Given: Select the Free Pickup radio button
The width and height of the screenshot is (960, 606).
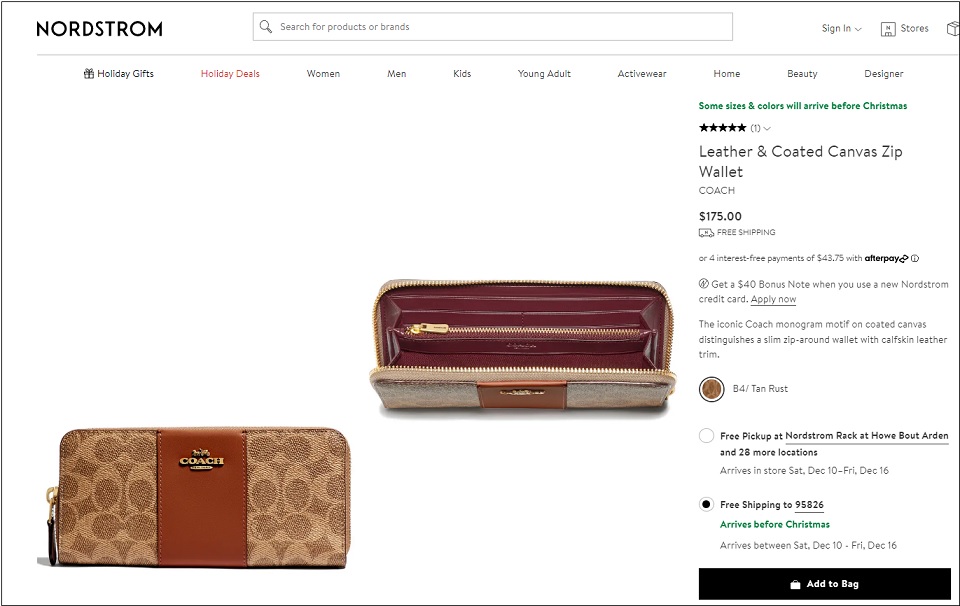Looking at the screenshot, I should [x=706, y=435].
